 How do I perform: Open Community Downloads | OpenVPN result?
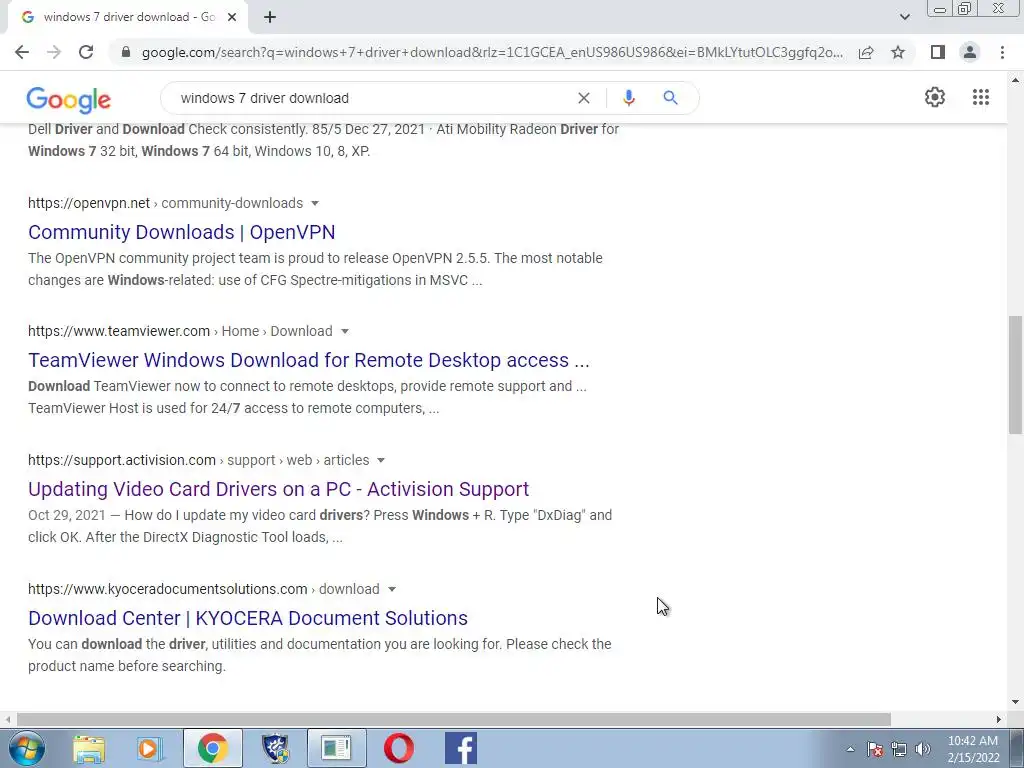pyautogui.click(x=182, y=232)
